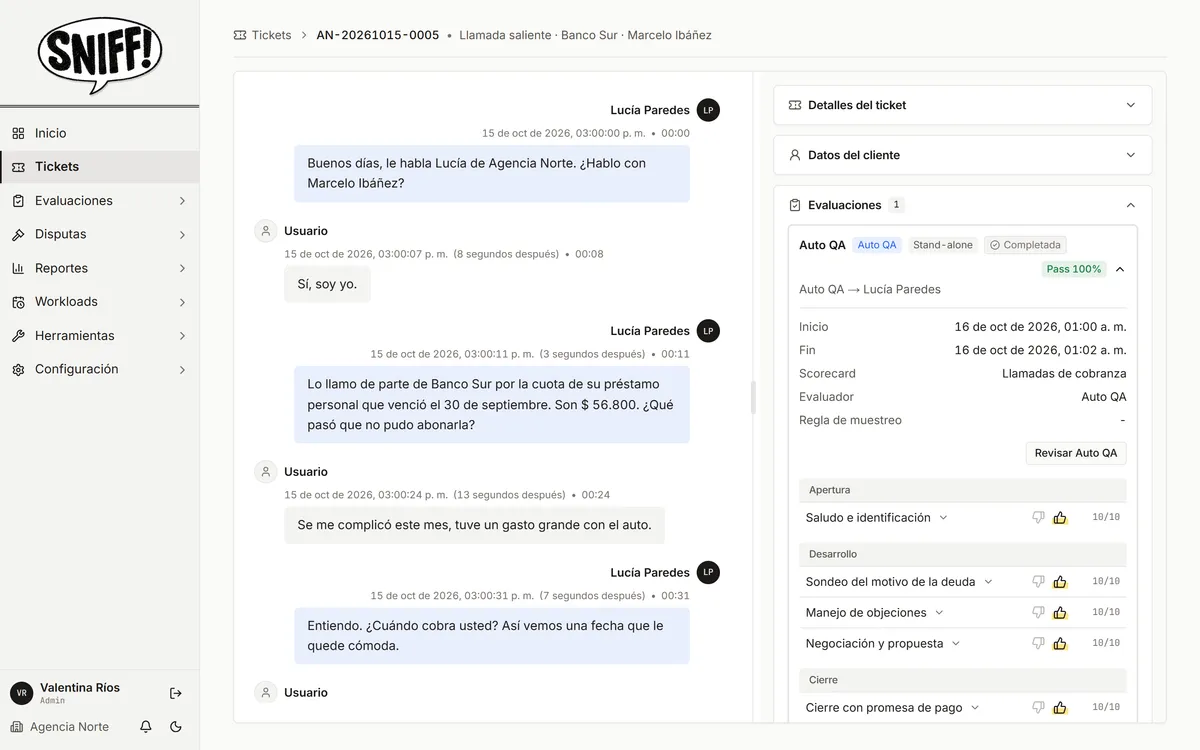Thumbs down Negociación y propuesta
1200x750 pixels.
pyautogui.click(x=1038, y=644)
